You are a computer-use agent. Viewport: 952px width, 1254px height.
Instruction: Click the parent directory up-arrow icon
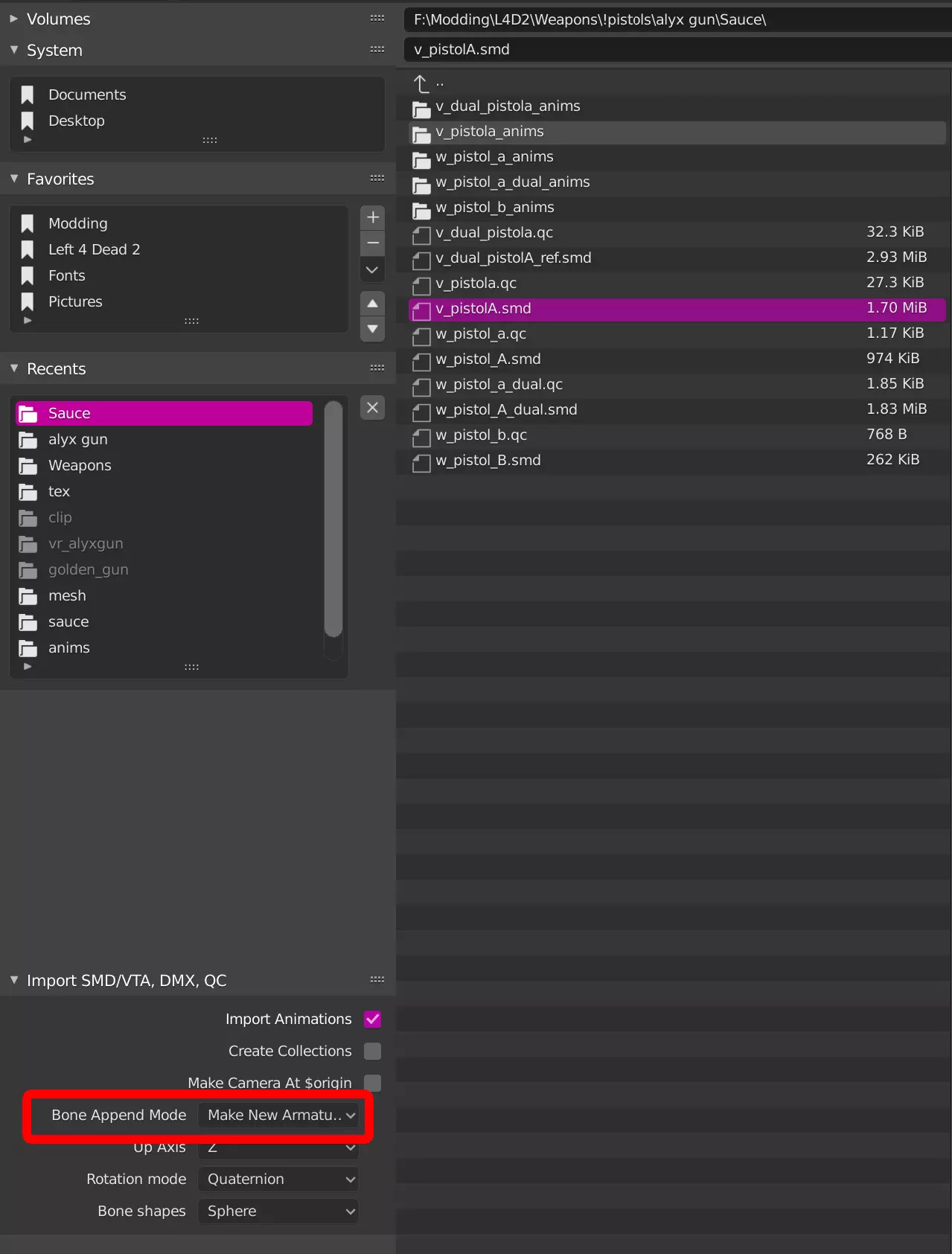click(421, 83)
